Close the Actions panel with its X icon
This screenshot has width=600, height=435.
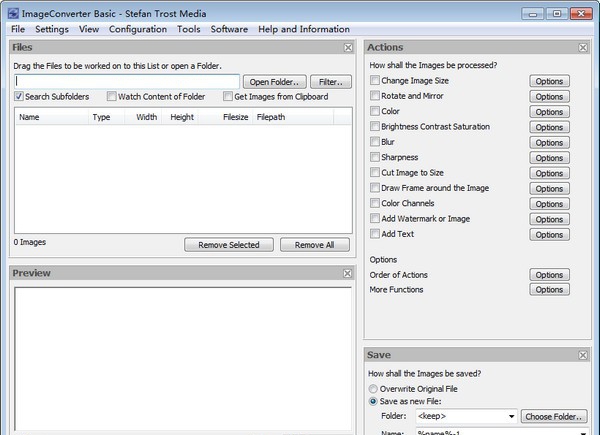[x=582, y=47]
